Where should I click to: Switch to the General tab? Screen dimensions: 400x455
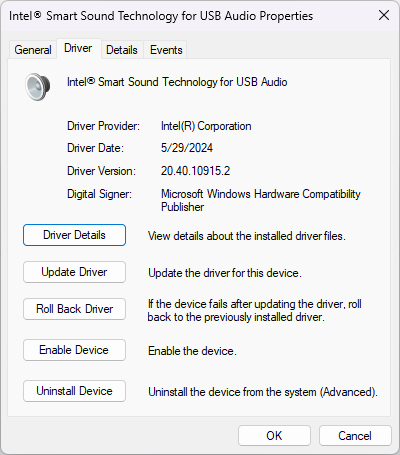point(33,50)
